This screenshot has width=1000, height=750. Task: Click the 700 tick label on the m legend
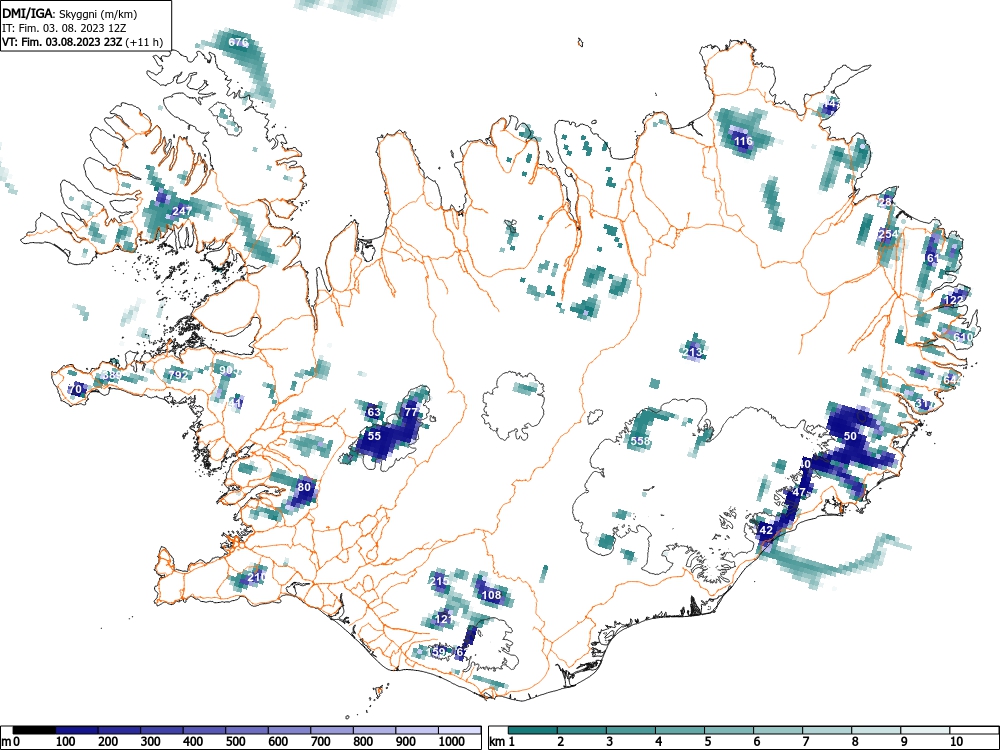[x=320, y=742]
